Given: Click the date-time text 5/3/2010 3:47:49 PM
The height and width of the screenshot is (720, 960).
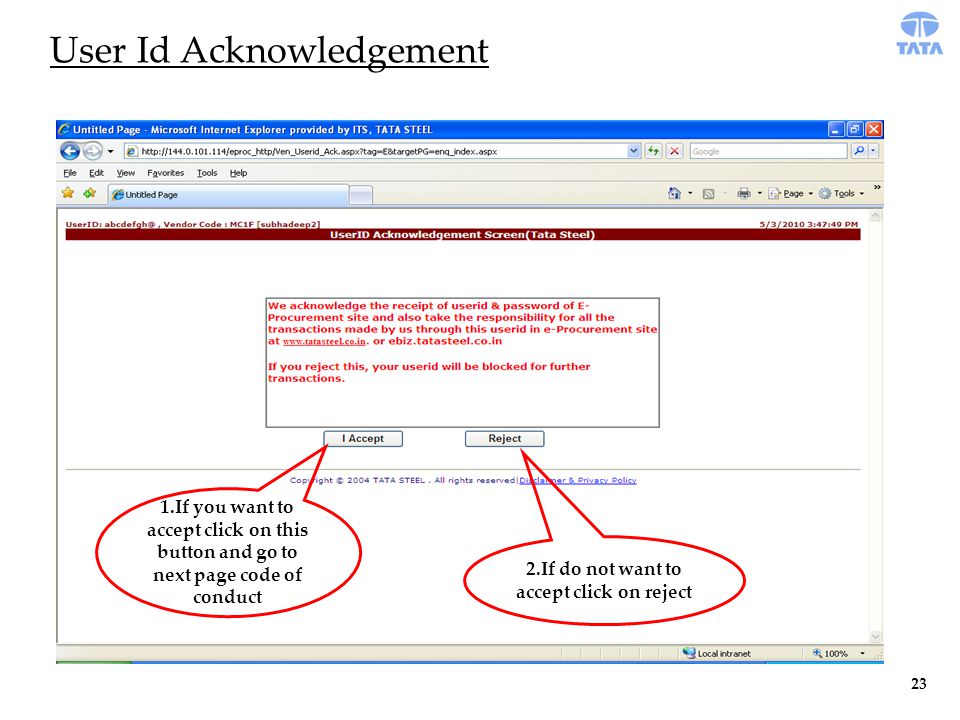Looking at the screenshot, I should pyautogui.click(x=808, y=224).
